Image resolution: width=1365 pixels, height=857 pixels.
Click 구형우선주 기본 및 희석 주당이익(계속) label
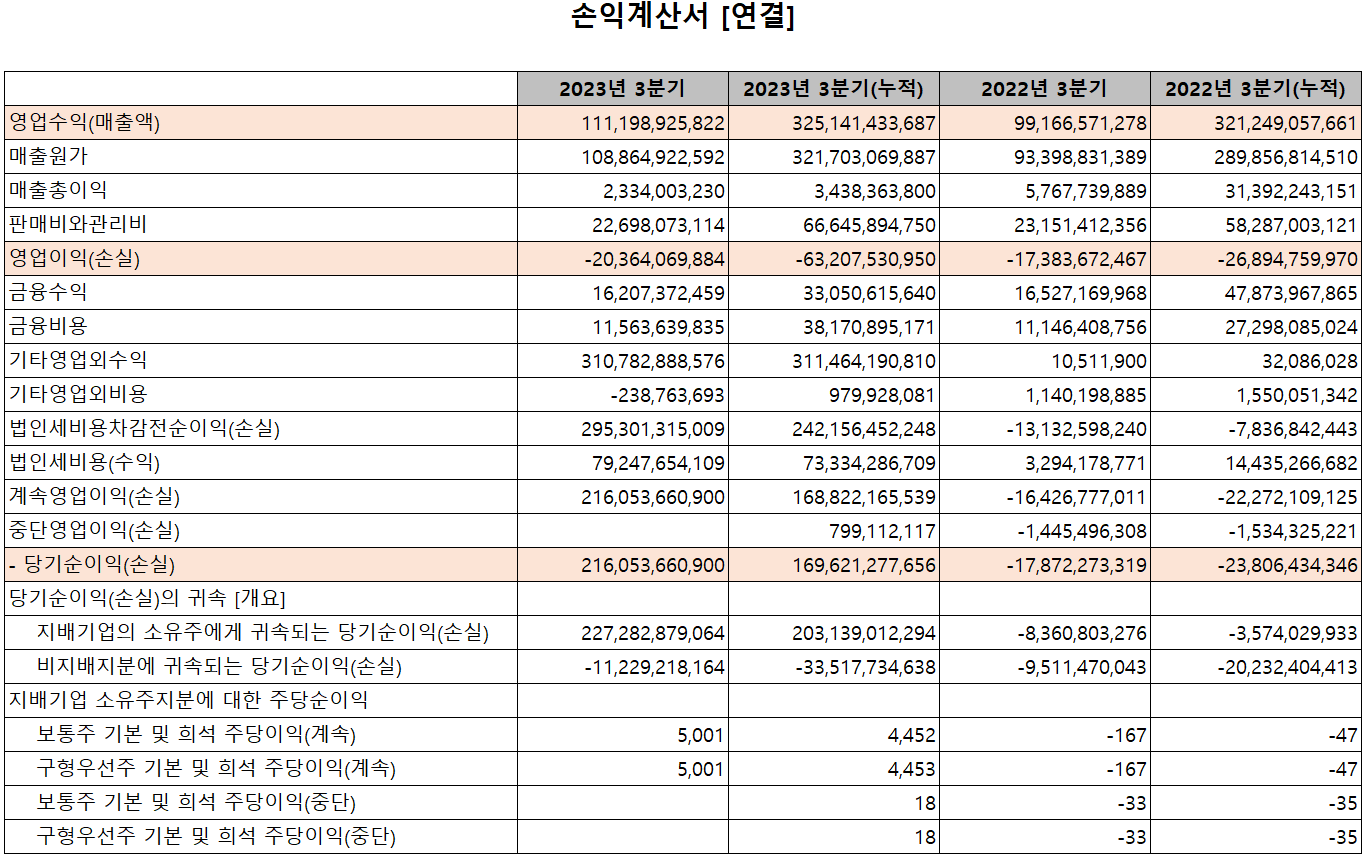click(216, 769)
